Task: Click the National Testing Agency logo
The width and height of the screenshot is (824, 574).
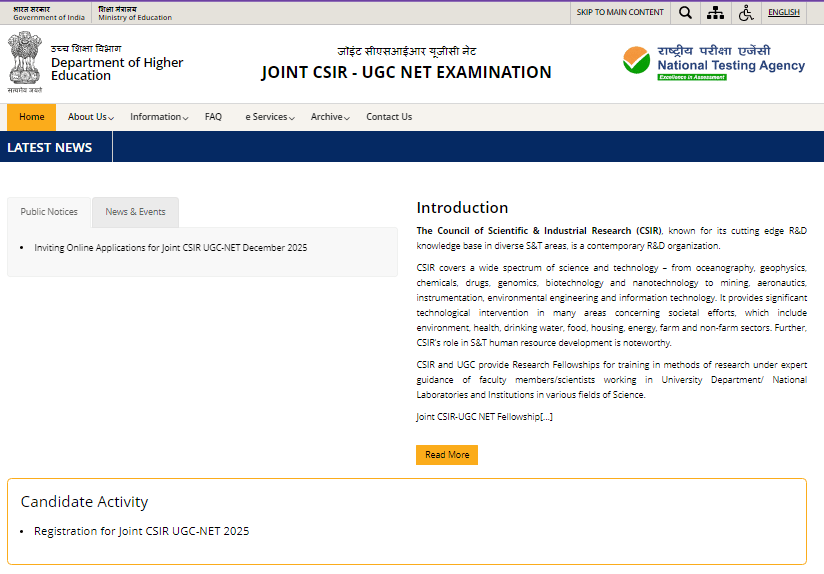Action: click(714, 63)
